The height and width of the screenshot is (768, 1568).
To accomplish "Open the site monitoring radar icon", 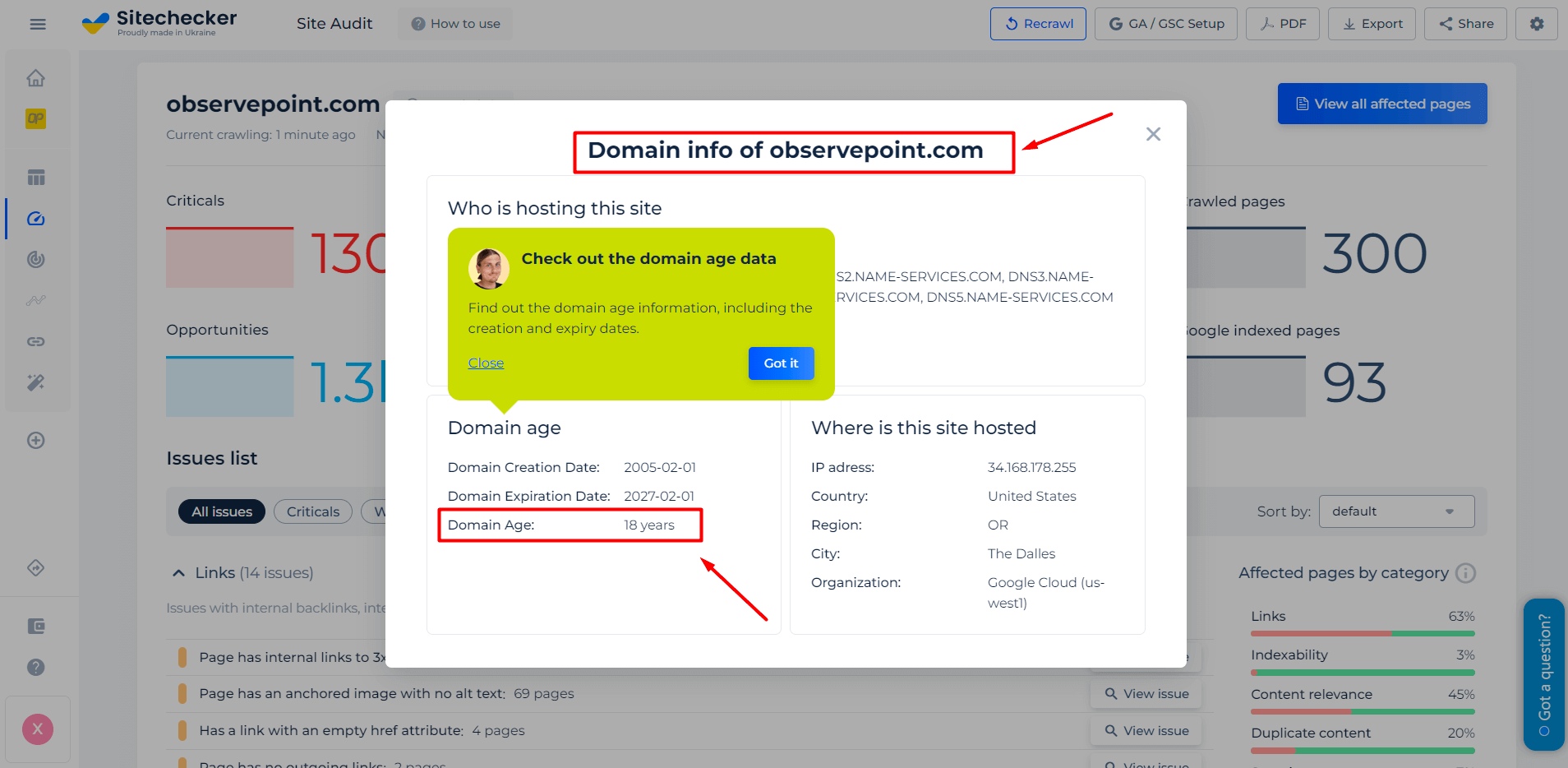I will (x=35, y=260).
